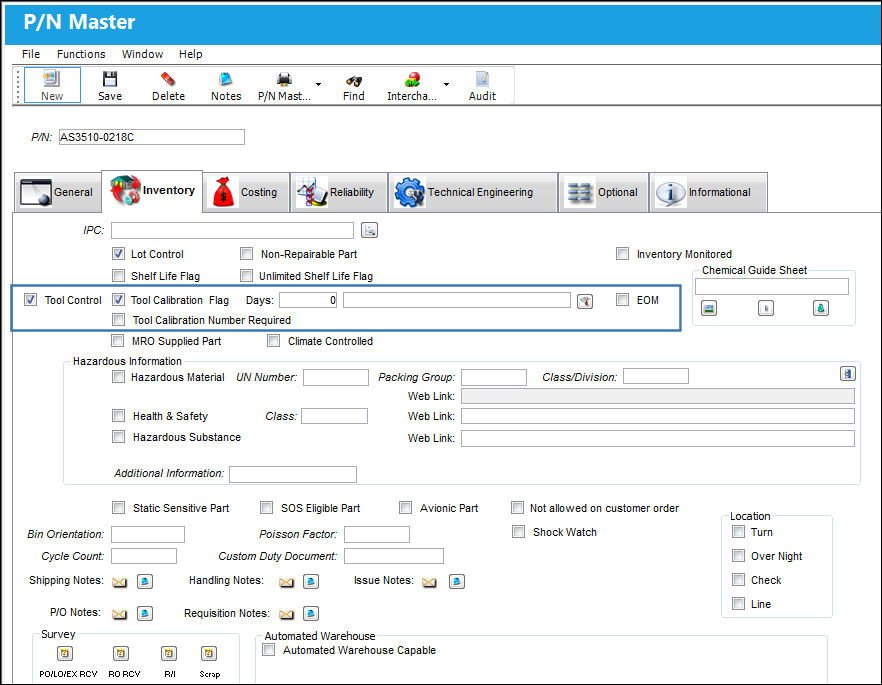The image size is (882, 685).
Task: Open the Window menu
Action: (142, 54)
